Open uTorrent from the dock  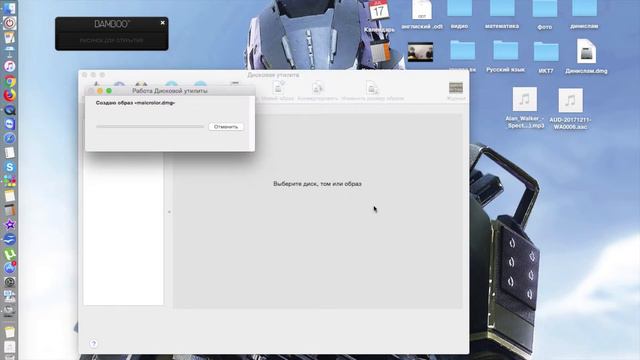tap(10, 254)
